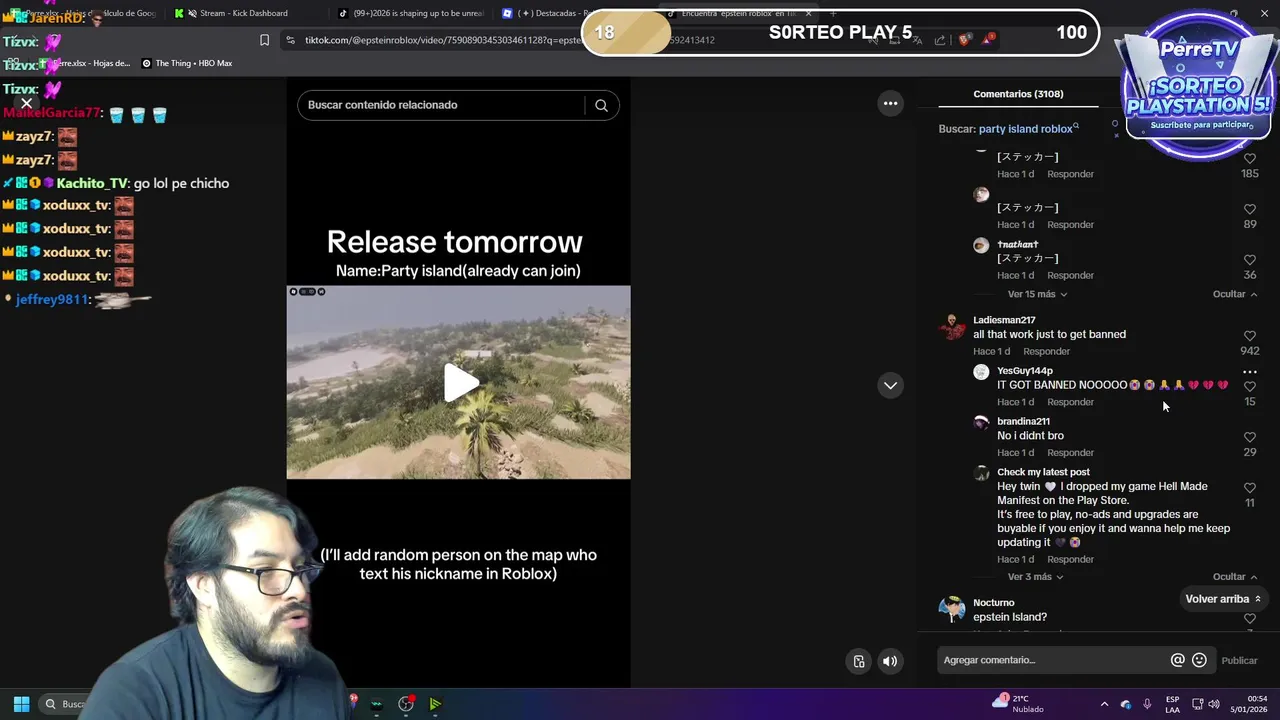Open the clock showing 00:54

coord(1249,704)
